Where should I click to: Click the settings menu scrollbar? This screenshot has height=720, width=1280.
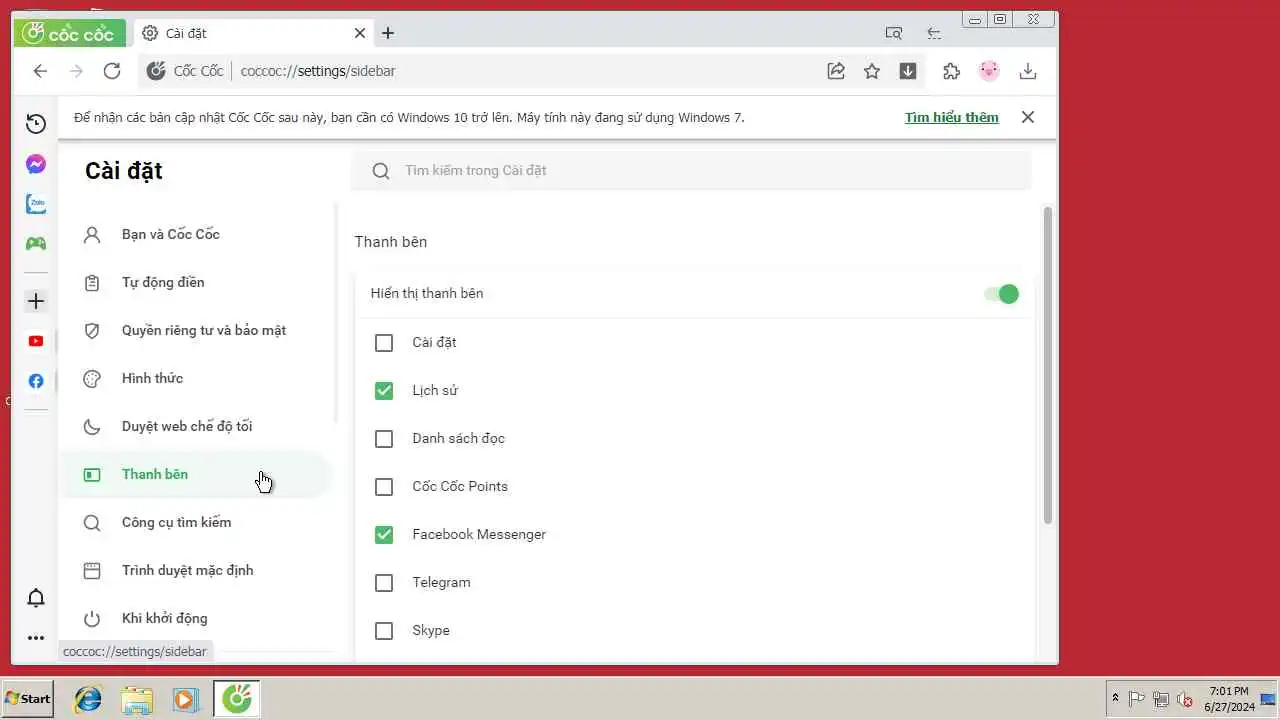tap(336, 312)
